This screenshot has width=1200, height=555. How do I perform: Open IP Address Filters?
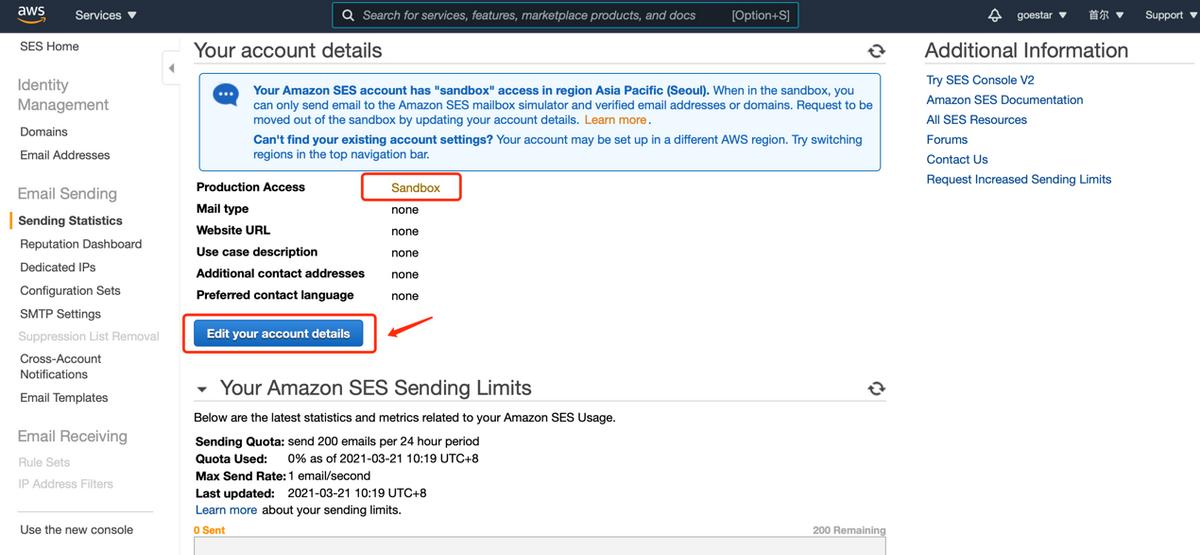66,484
